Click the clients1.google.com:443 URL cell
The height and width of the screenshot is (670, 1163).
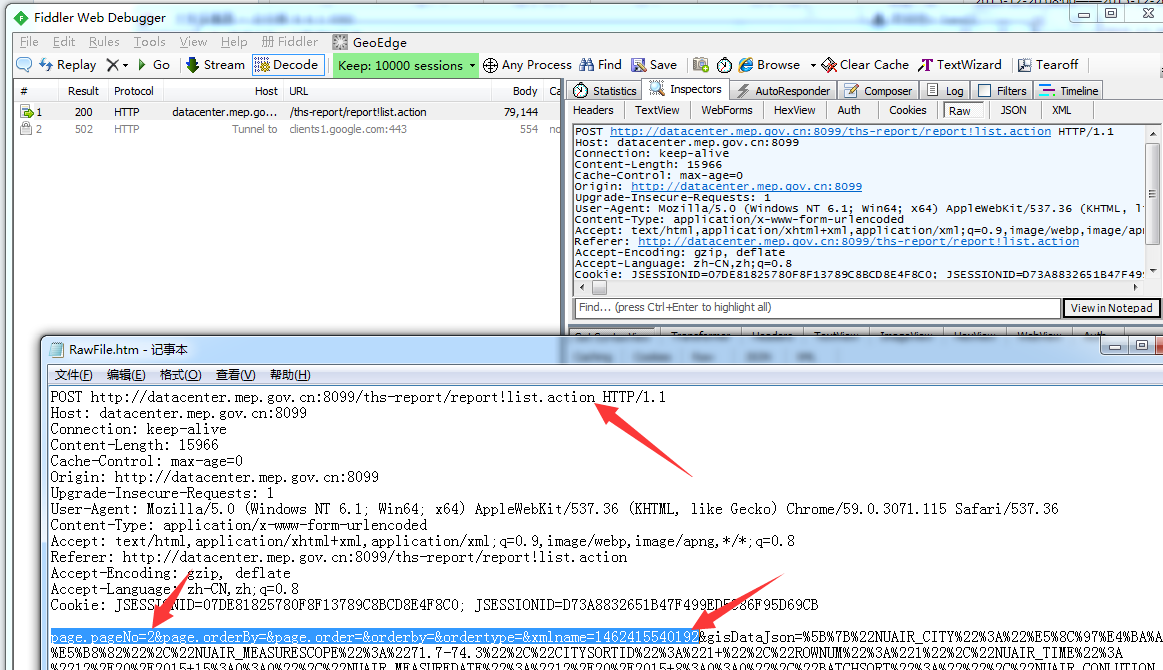pyautogui.click(x=348, y=129)
